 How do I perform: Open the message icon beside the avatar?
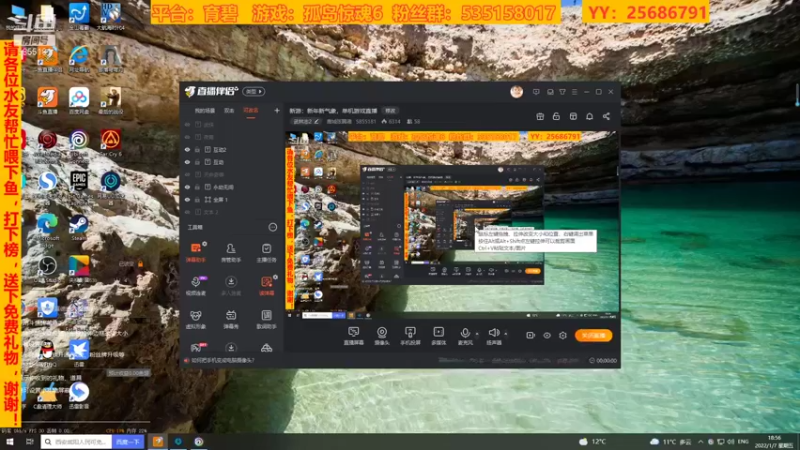pos(536,92)
